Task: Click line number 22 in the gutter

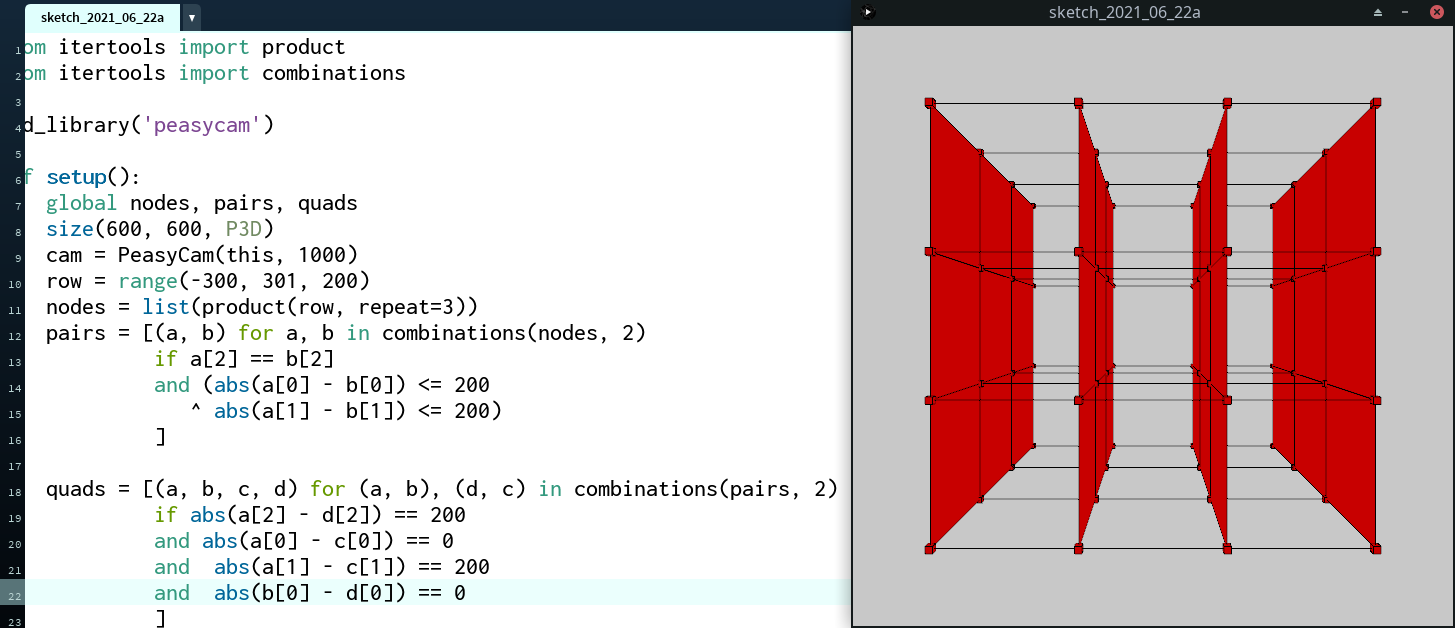Action: 17,595
